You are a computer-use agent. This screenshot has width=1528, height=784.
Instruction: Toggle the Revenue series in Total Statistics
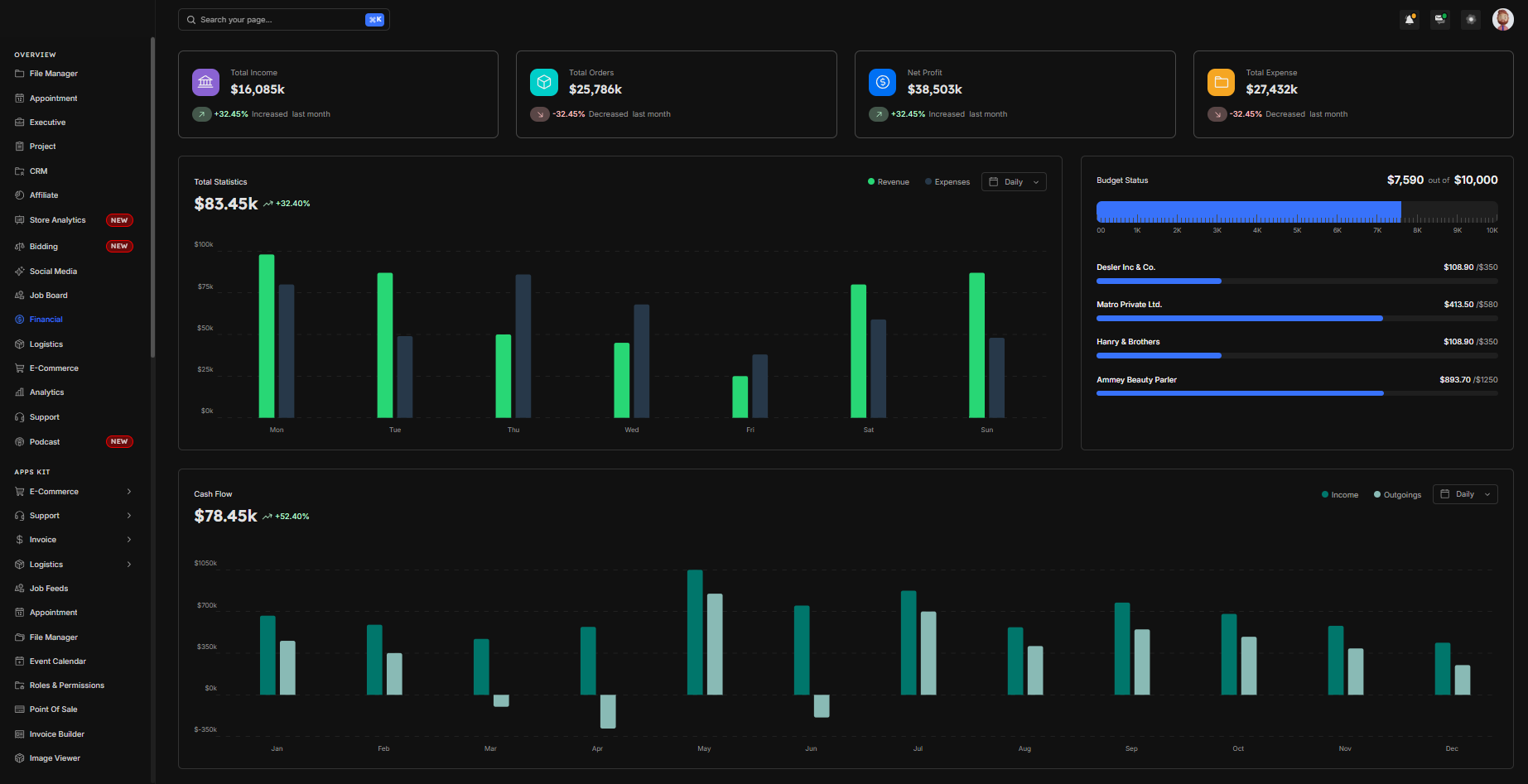(887, 181)
